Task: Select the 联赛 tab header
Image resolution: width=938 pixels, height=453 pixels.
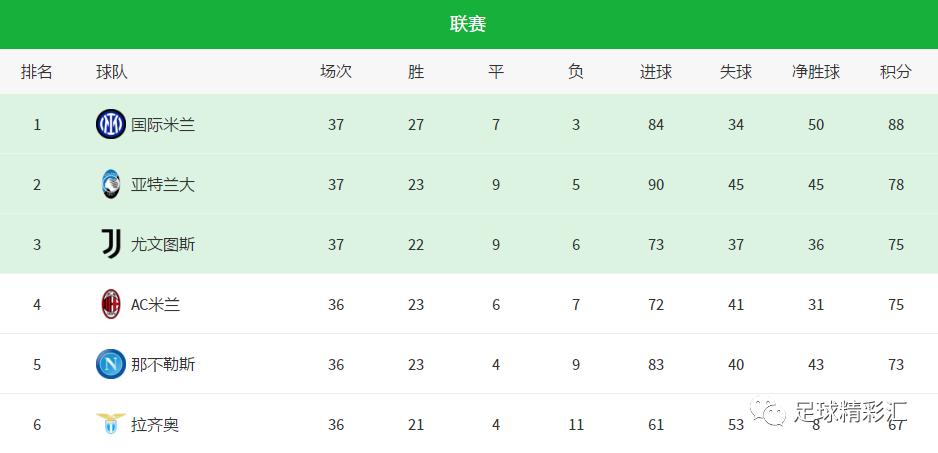Action: (468, 24)
